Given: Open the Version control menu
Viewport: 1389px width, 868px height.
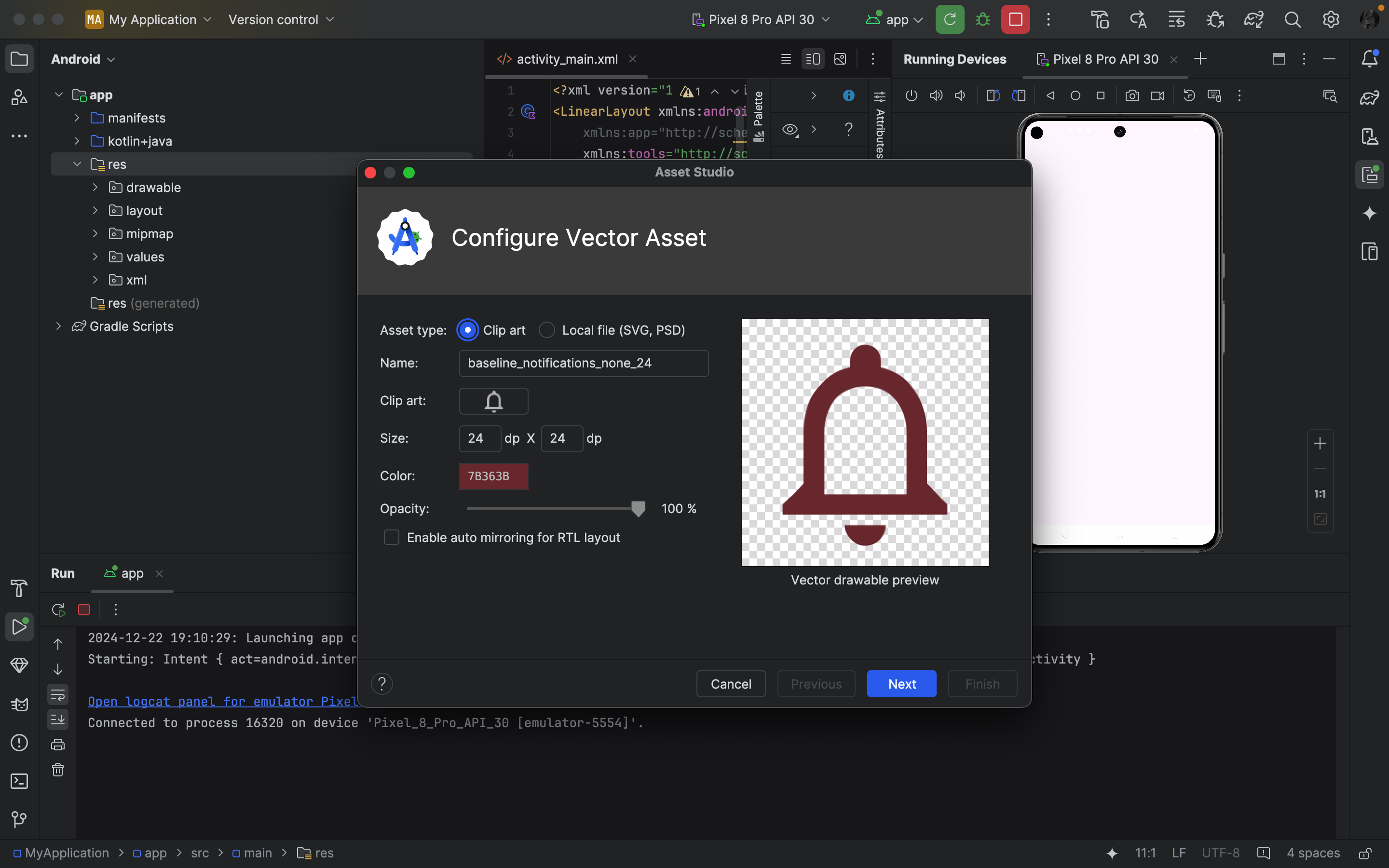Looking at the screenshot, I should (281, 19).
